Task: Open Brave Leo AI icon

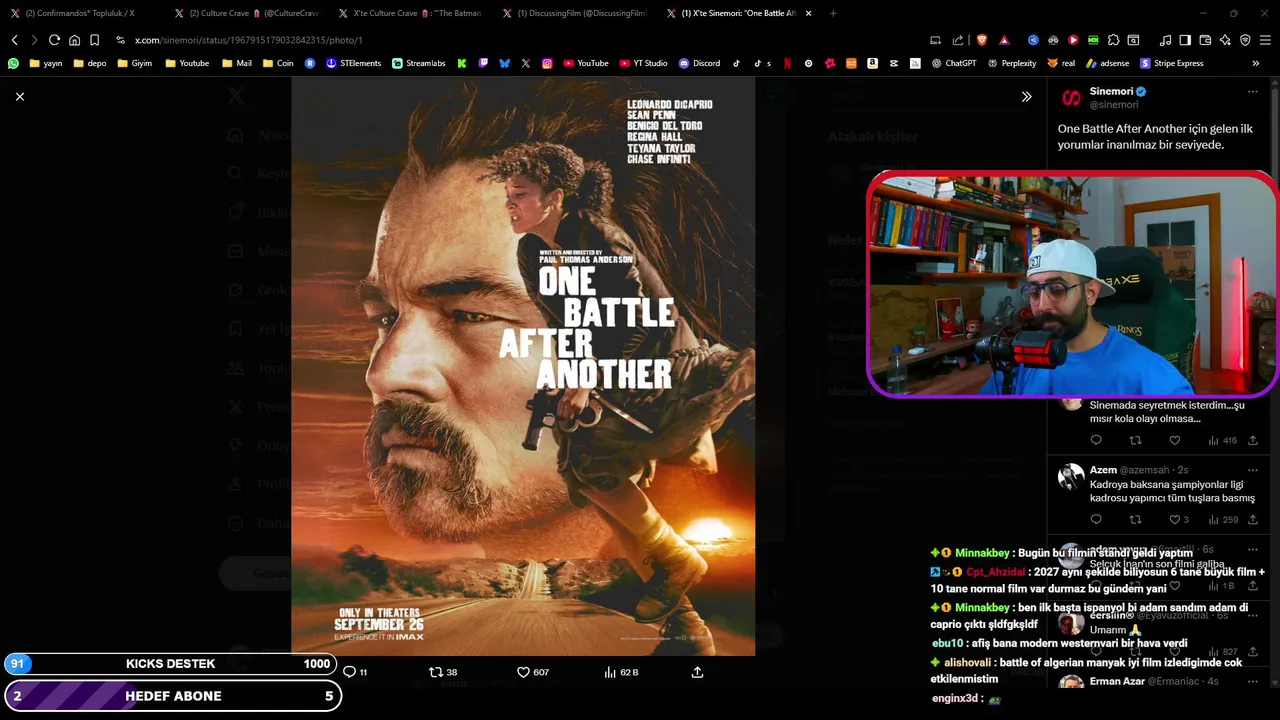Action: tap(1225, 40)
